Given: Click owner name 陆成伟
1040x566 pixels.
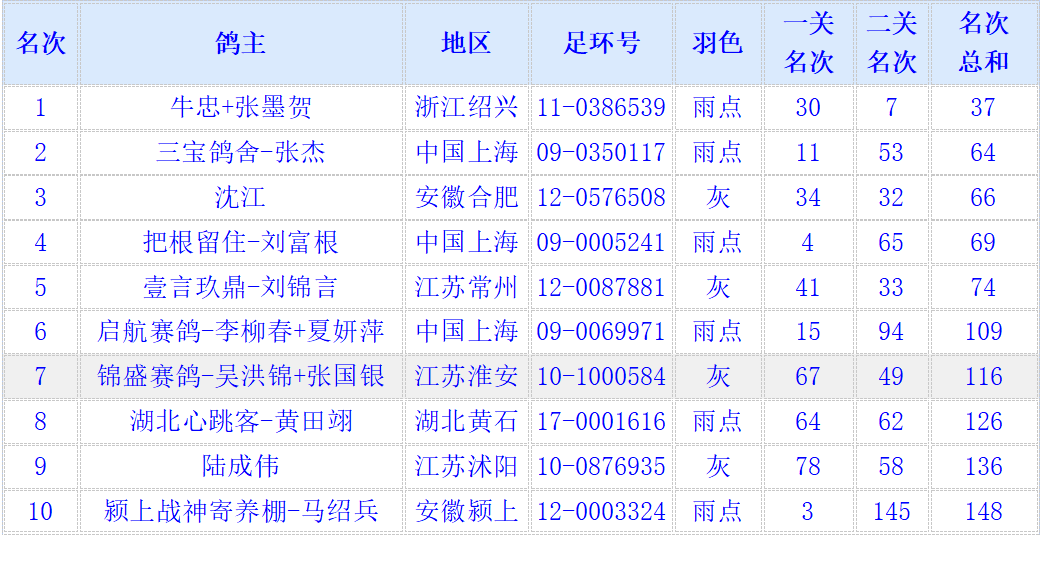Looking at the screenshot, I should [x=241, y=467].
